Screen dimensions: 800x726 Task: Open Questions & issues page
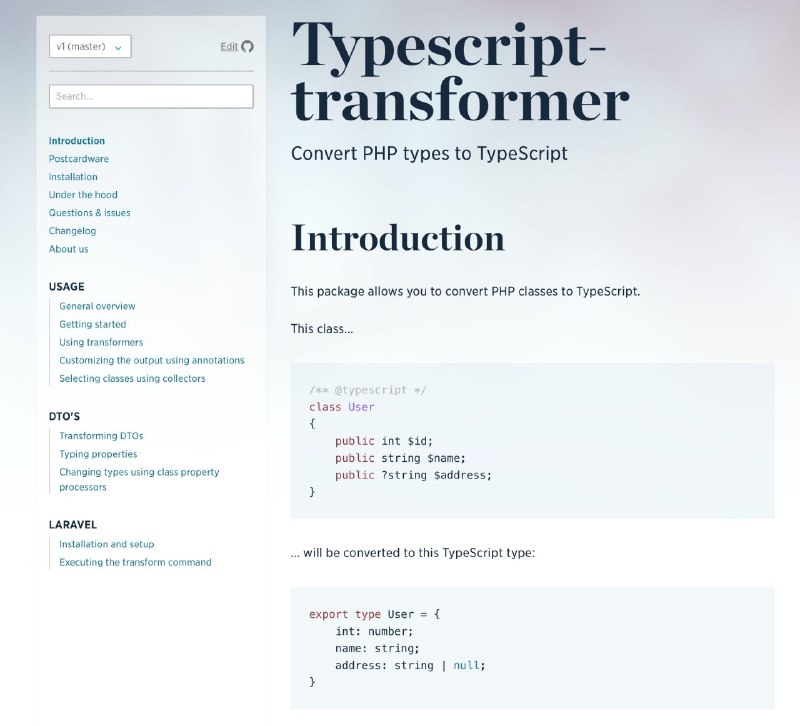pyautogui.click(x=89, y=213)
